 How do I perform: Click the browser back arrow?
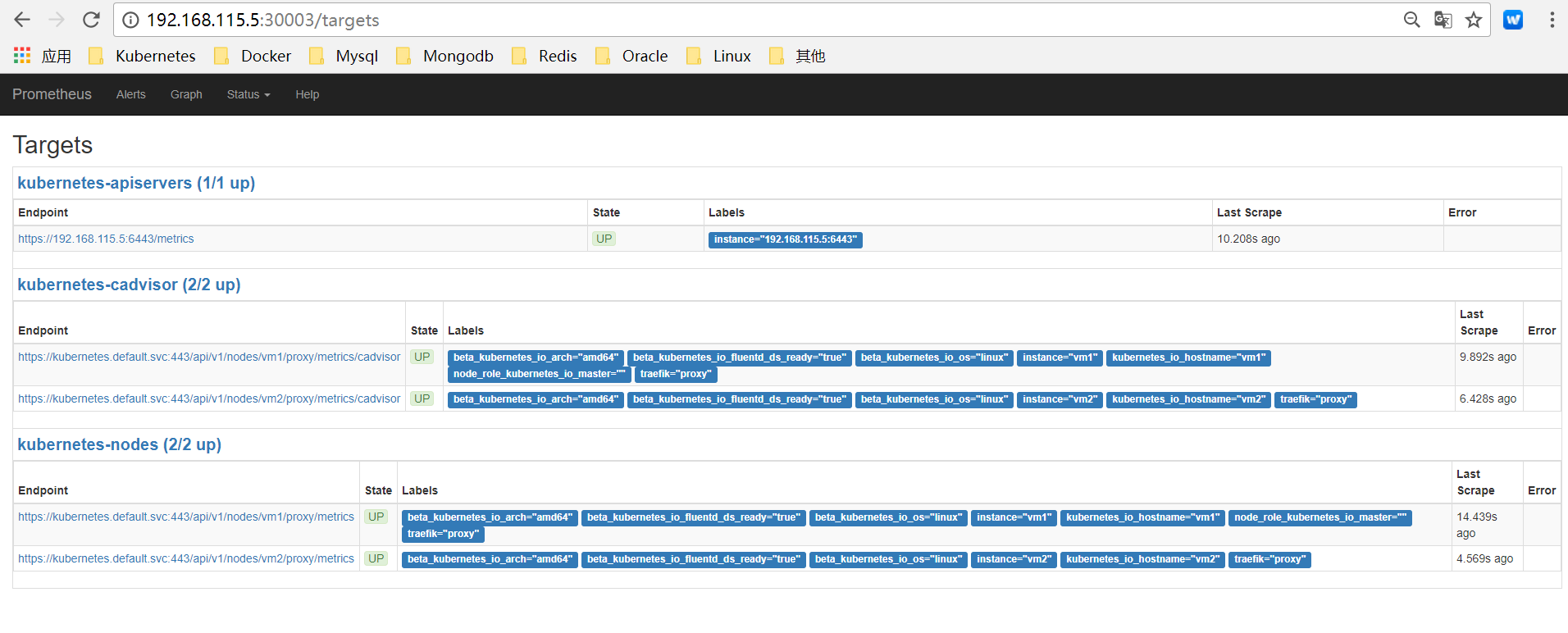point(22,20)
